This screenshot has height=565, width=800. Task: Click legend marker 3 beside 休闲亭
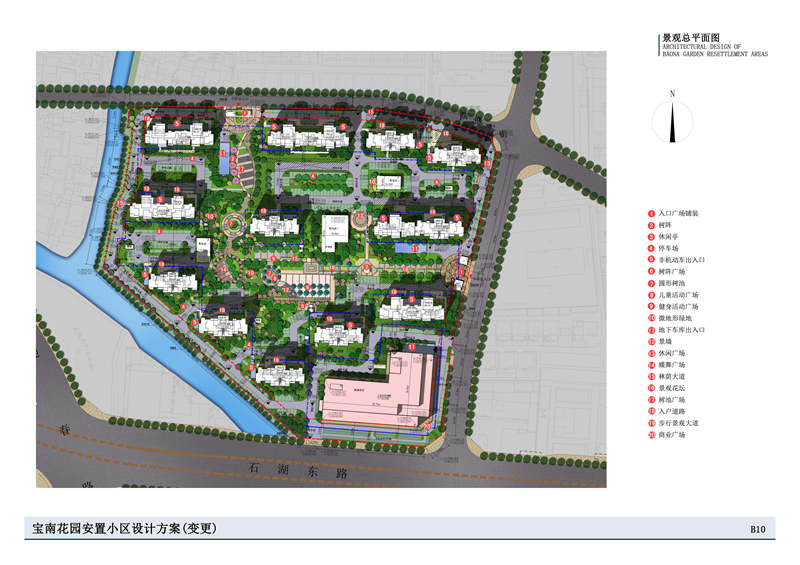pos(651,237)
